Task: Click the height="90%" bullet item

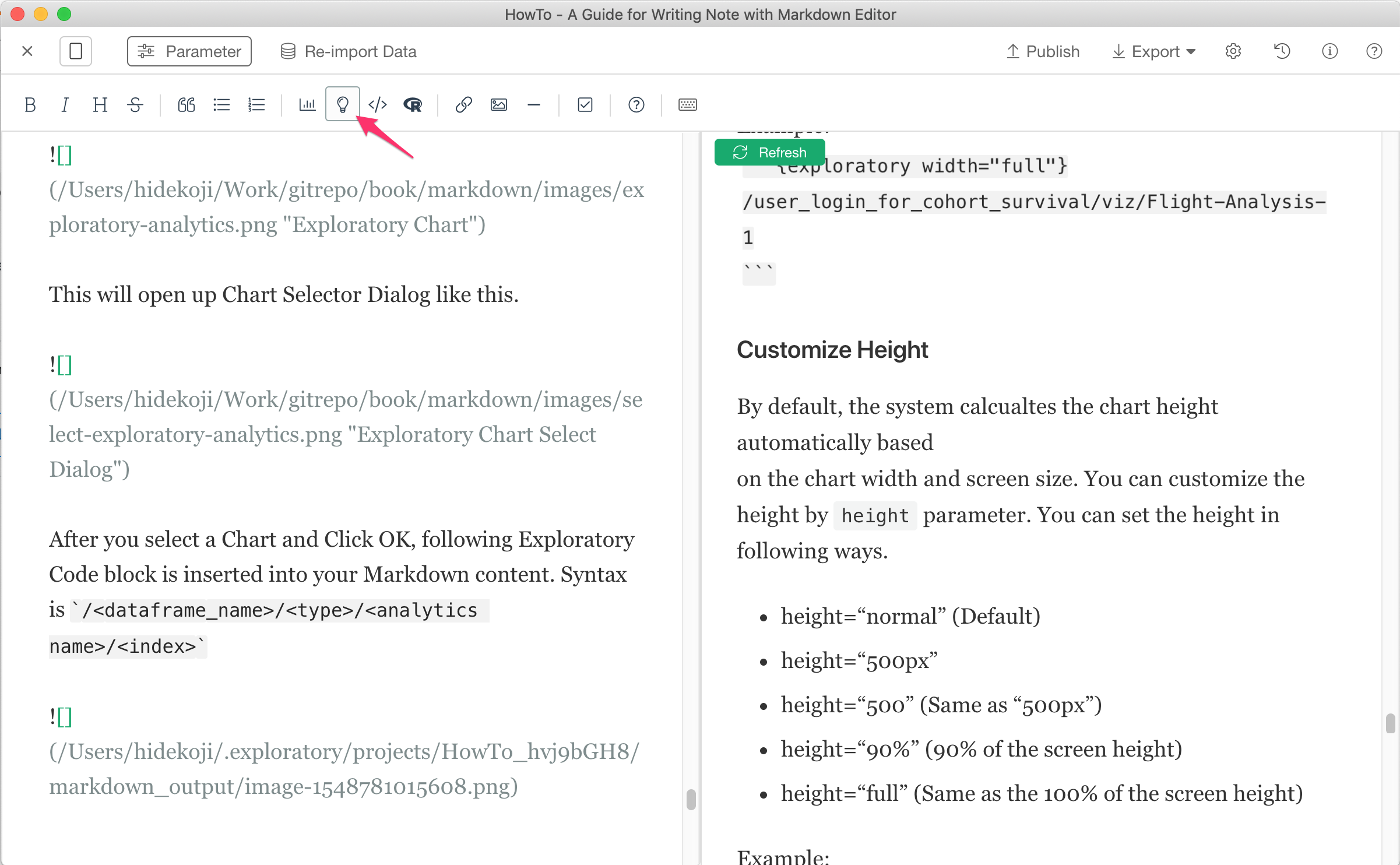Action: 981,749
